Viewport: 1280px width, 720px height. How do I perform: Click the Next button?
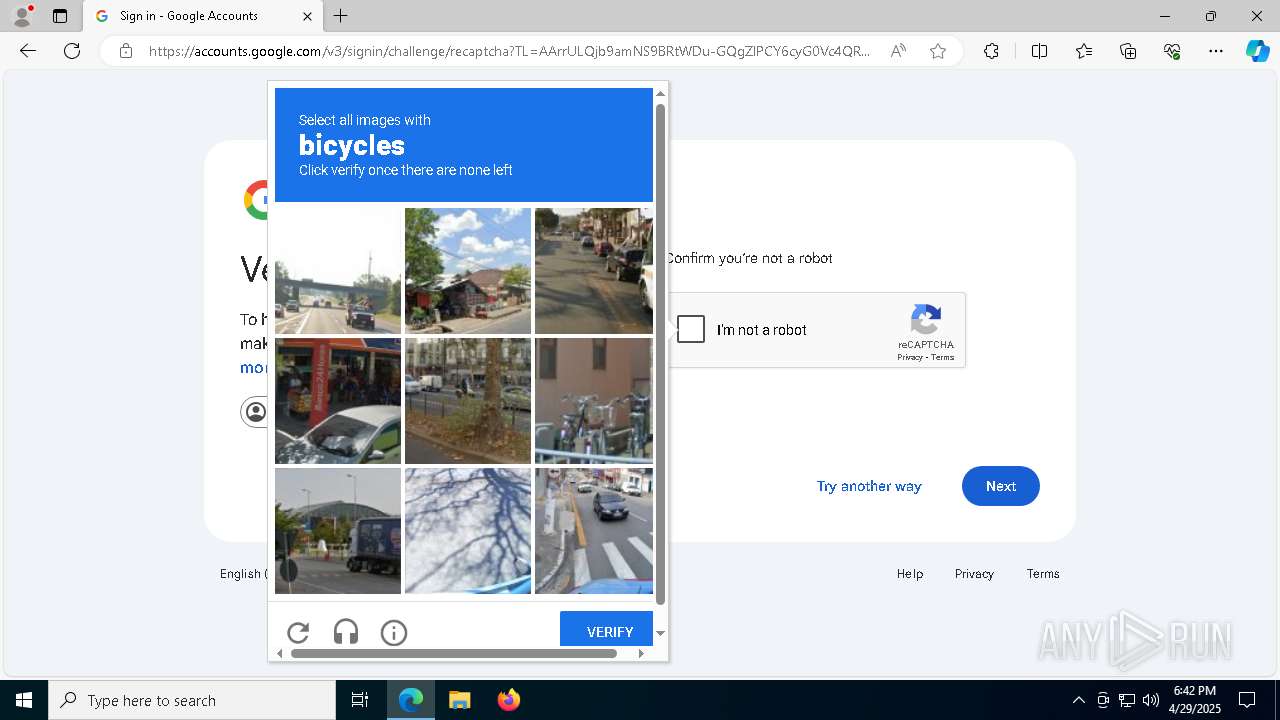coord(1001,486)
